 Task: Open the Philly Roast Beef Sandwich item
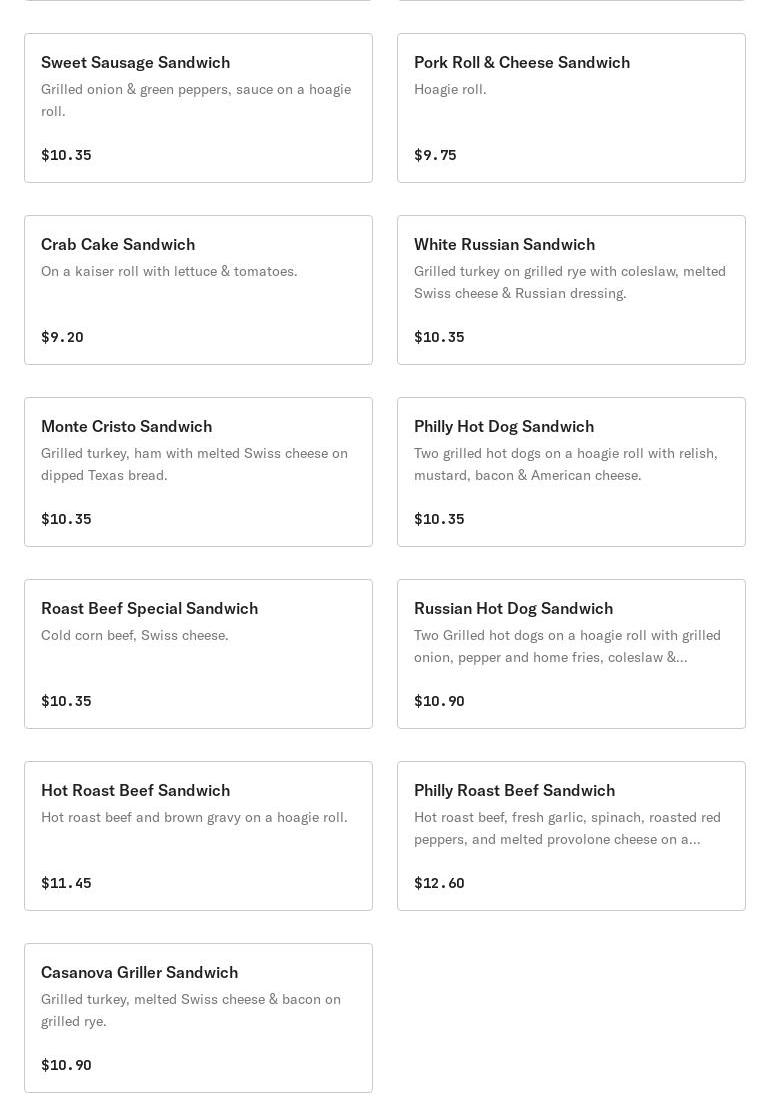point(571,836)
